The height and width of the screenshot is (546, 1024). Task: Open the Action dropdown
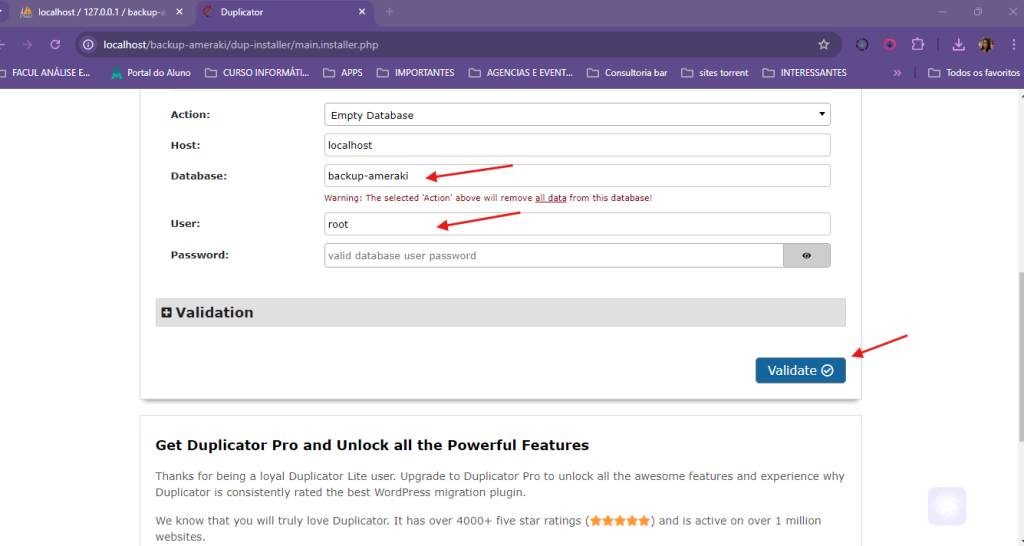[577, 115]
